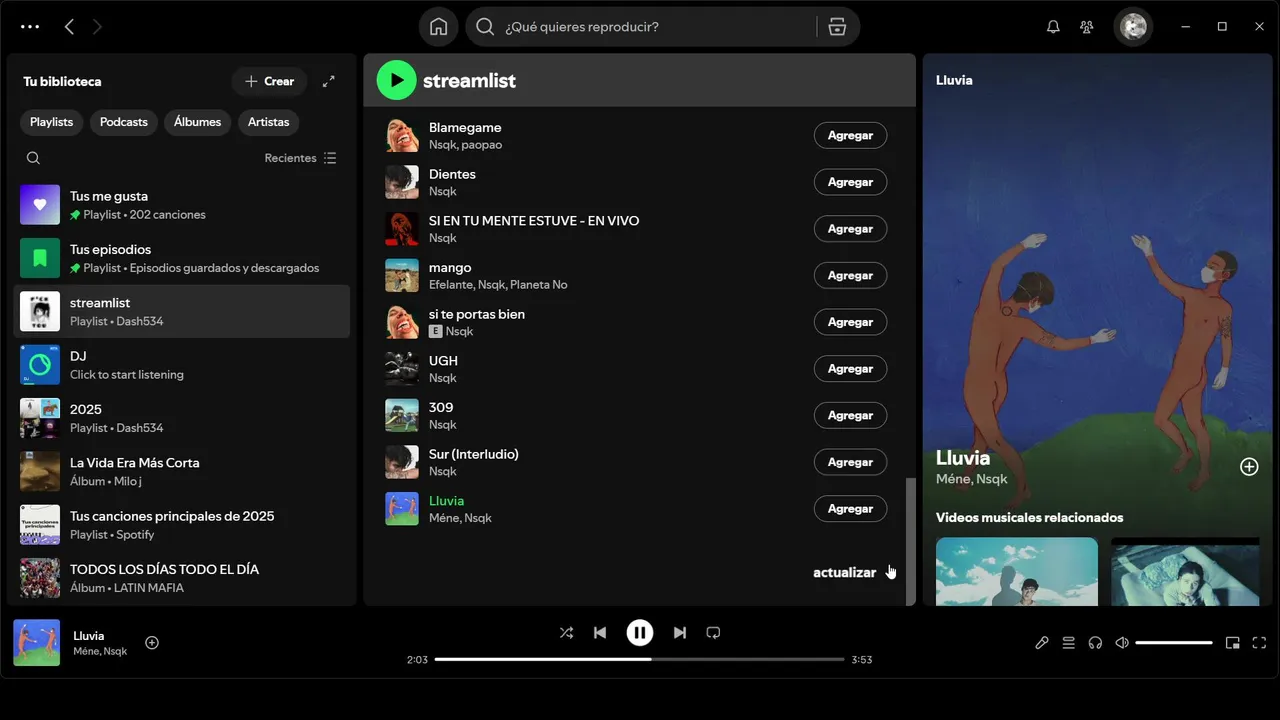Set volume with the volume slider
1280x720 pixels.
pyautogui.click(x=1174, y=643)
